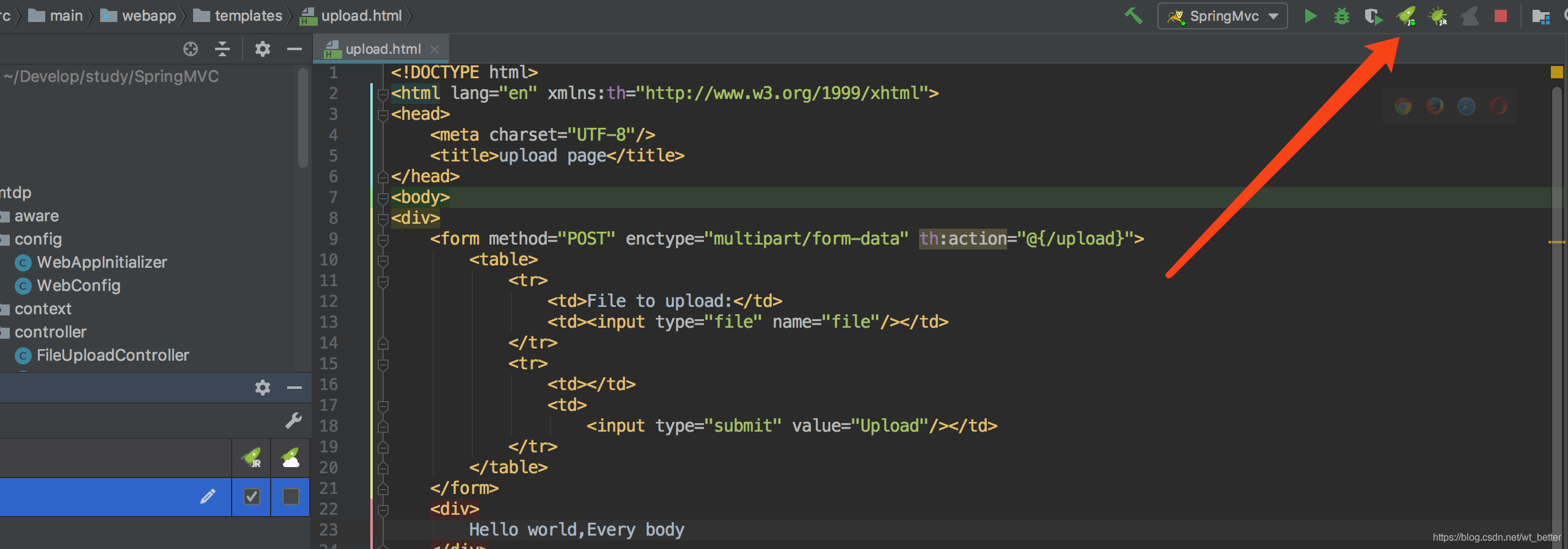Screen dimensions: 1568x549
Task: Click the crosshair locate icon in Project panel
Action: tap(191, 49)
